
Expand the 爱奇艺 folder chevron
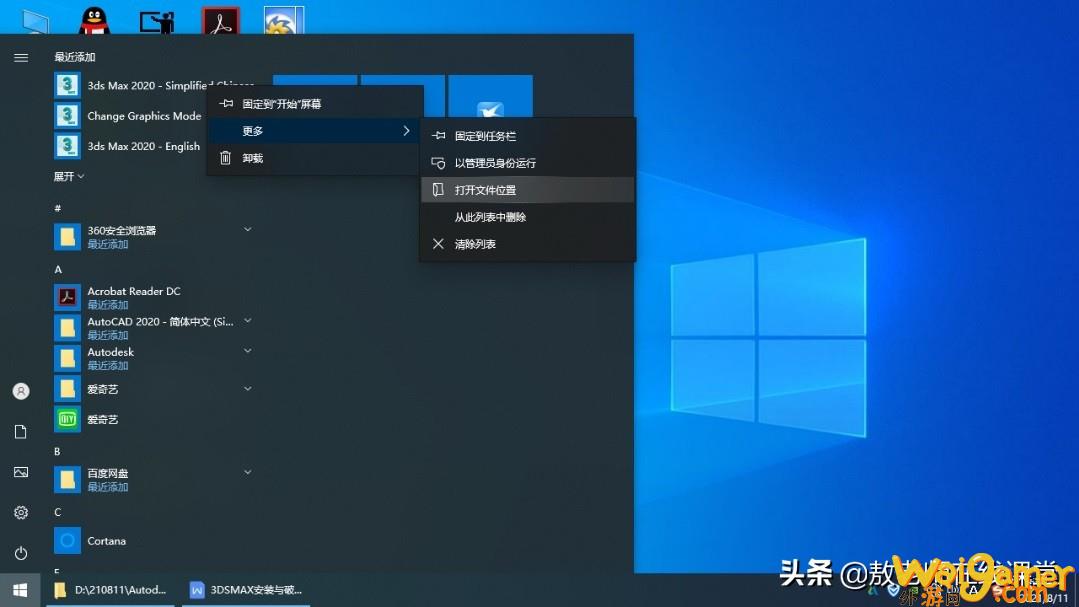[x=248, y=389]
